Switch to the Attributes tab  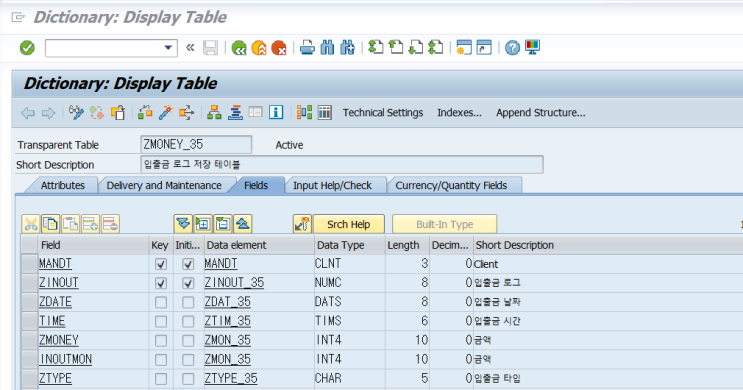(63, 185)
